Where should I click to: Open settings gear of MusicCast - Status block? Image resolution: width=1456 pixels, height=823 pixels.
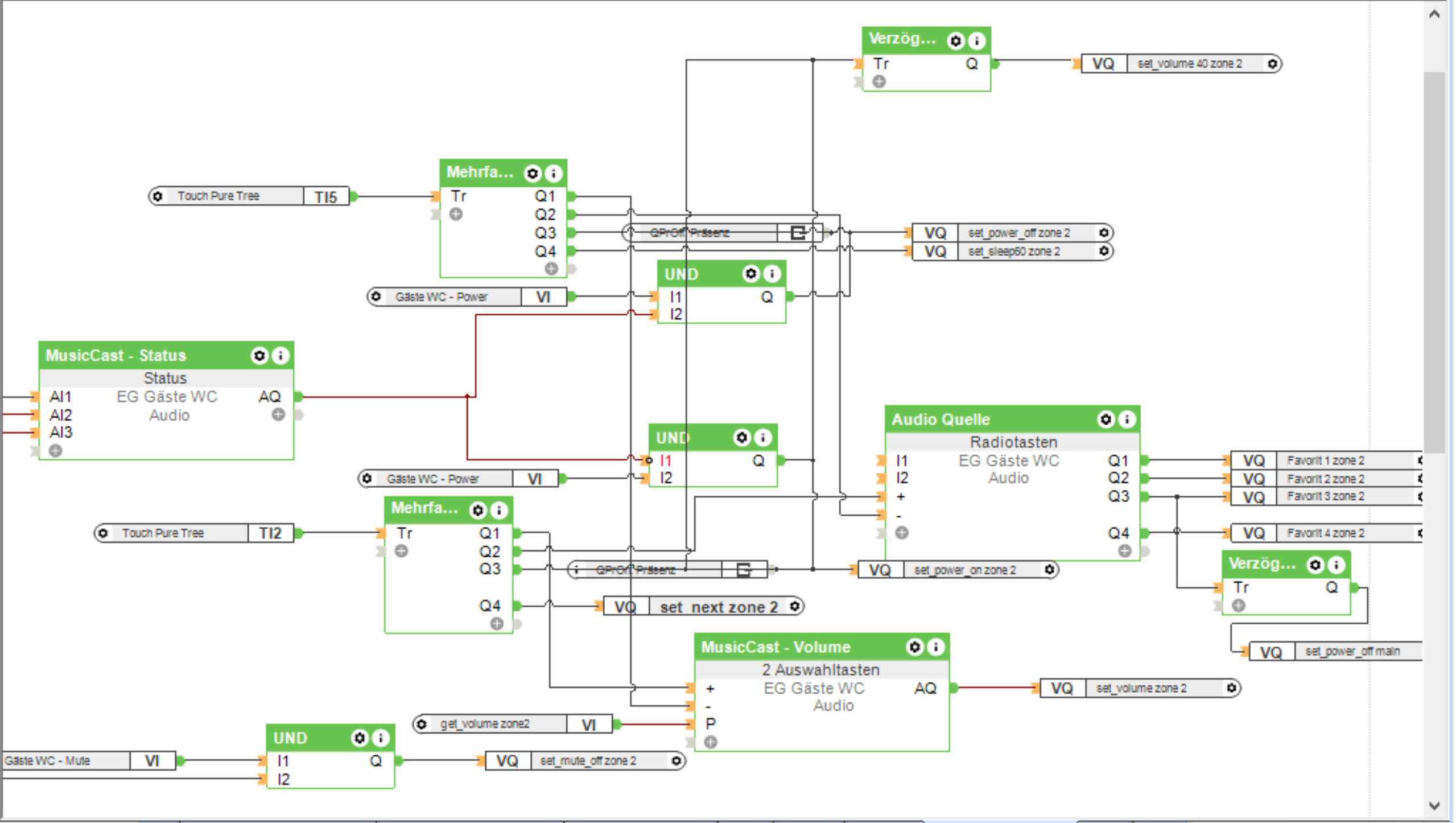click(x=259, y=356)
